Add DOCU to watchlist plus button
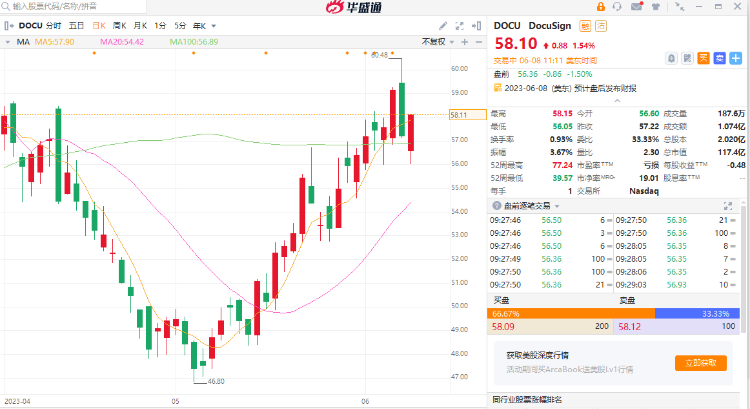The height and width of the screenshot is (409, 750). [x=736, y=58]
